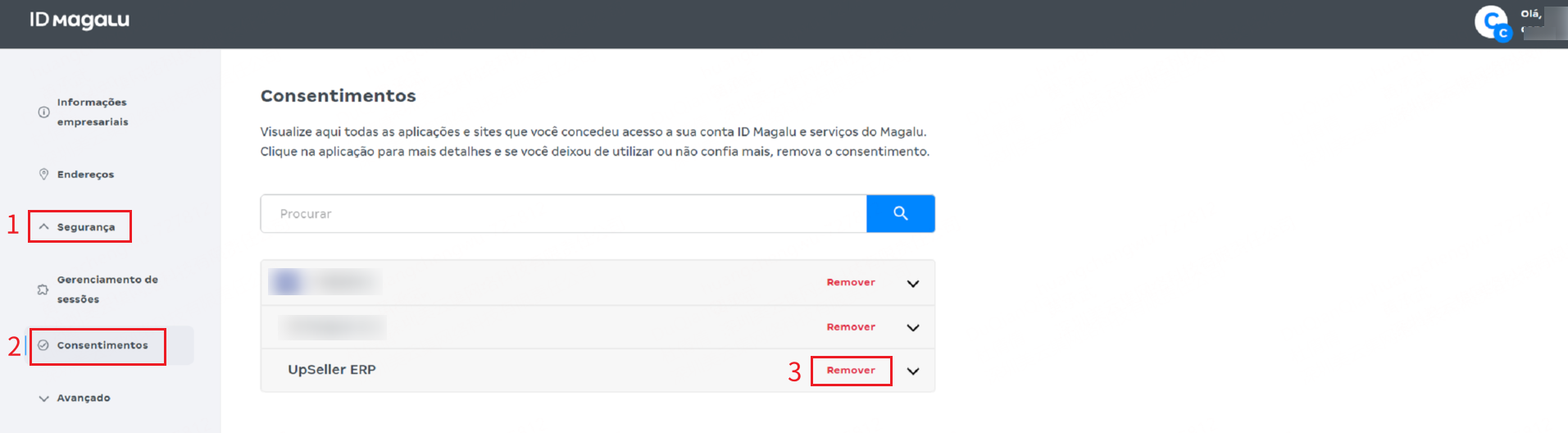The image size is (1568, 433).
Task: Focus the Procurar search field
Action: pyautogui.click(x=563, y=214)
